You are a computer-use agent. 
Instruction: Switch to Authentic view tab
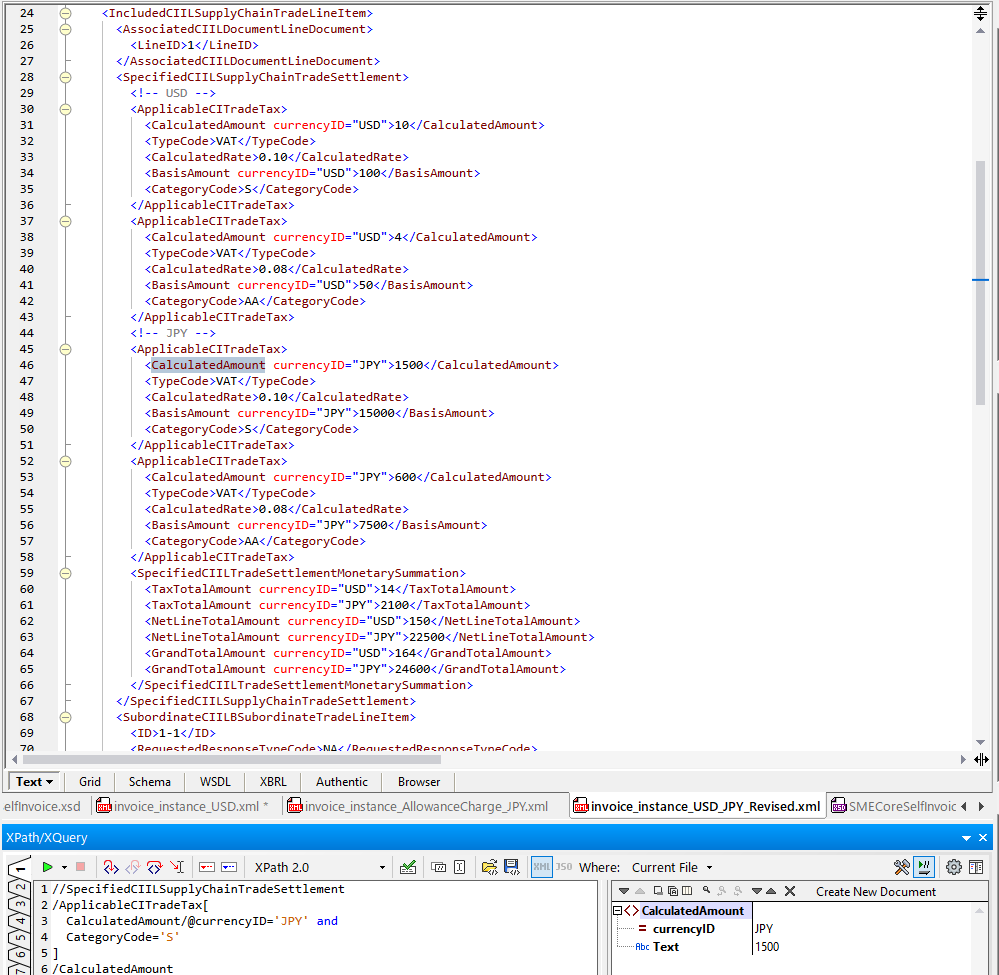[342, 781]
